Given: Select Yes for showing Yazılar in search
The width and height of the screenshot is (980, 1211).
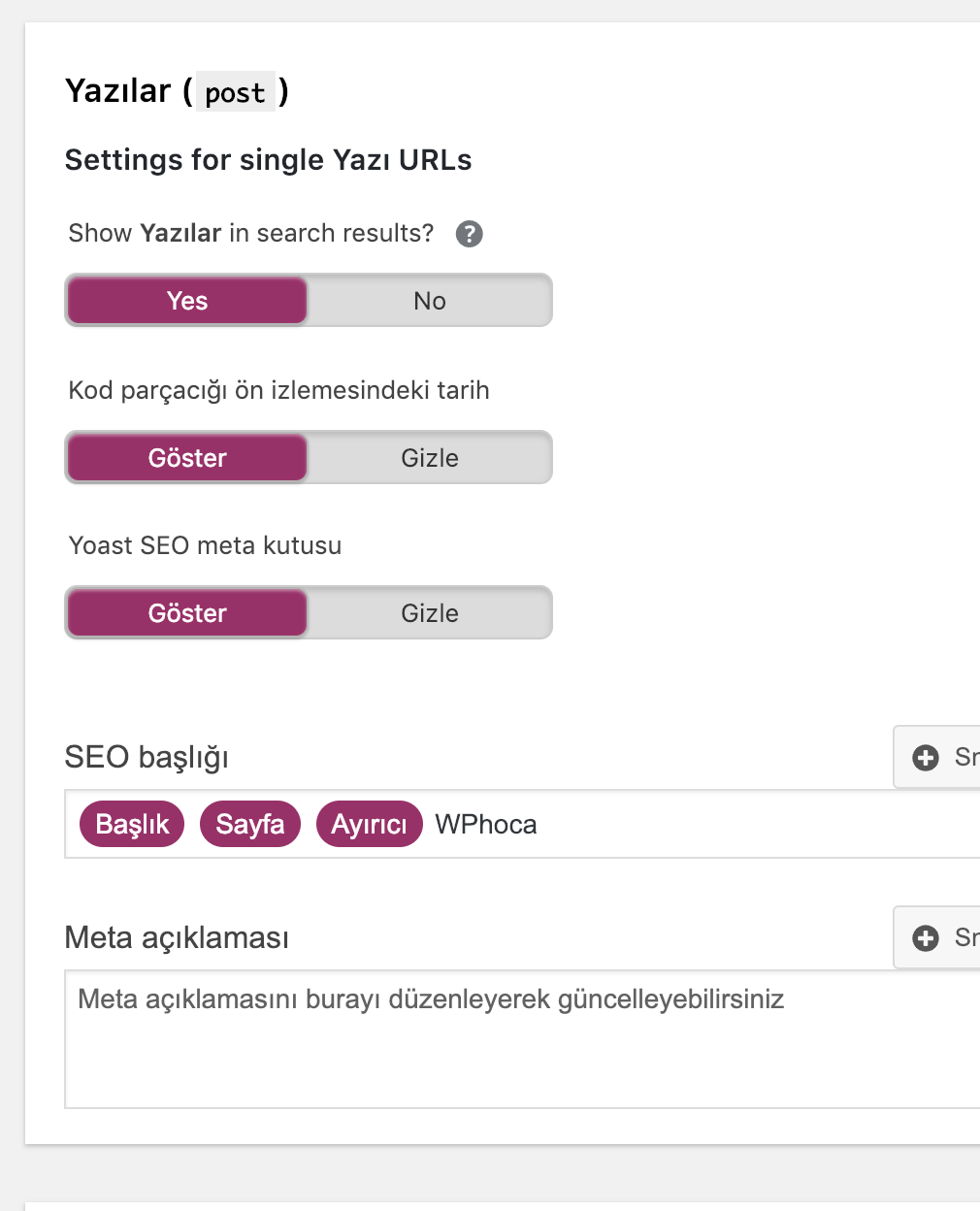Looking at the screenshot, I should (x=187, y=301).
